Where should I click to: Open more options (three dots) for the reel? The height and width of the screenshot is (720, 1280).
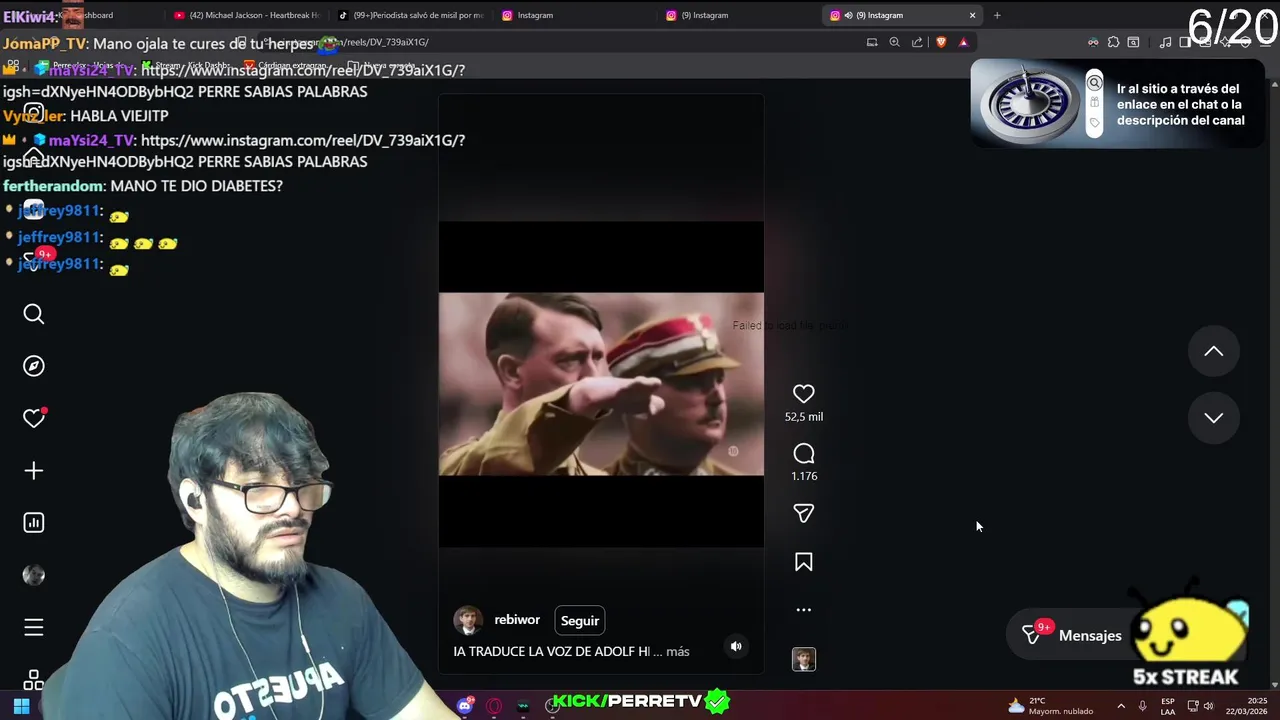[x=803, y=609]
